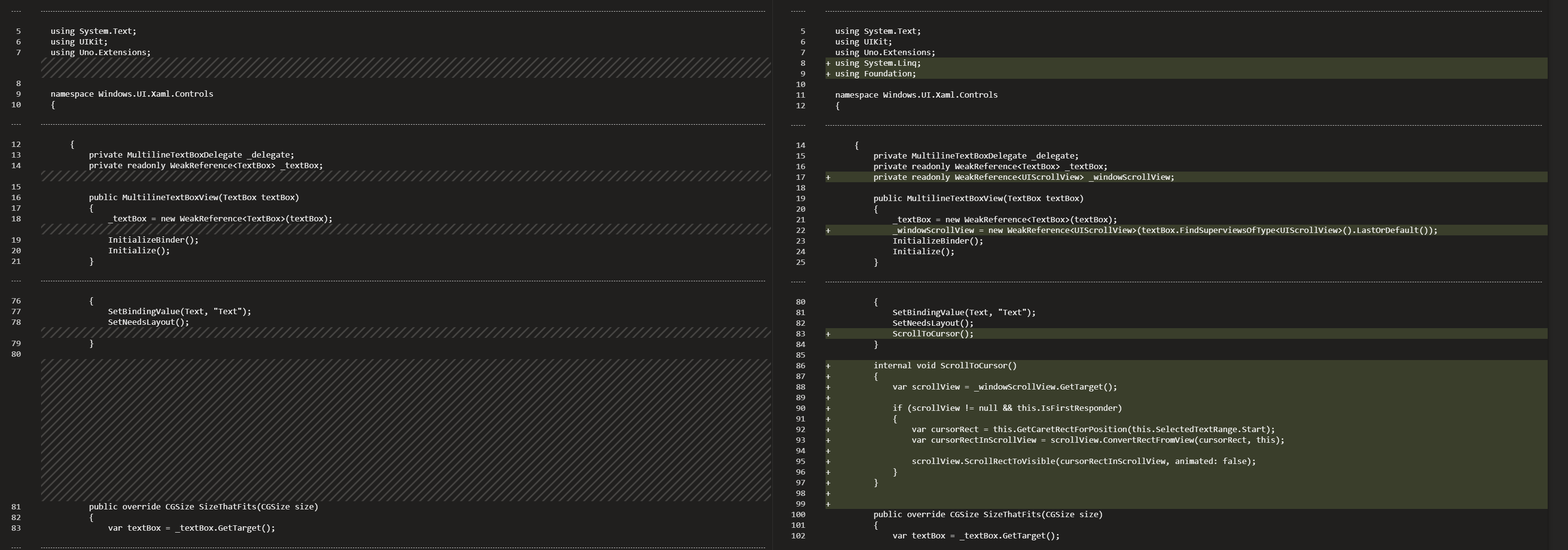Select line number 18 in the left pane

click(x=16, y=218)
